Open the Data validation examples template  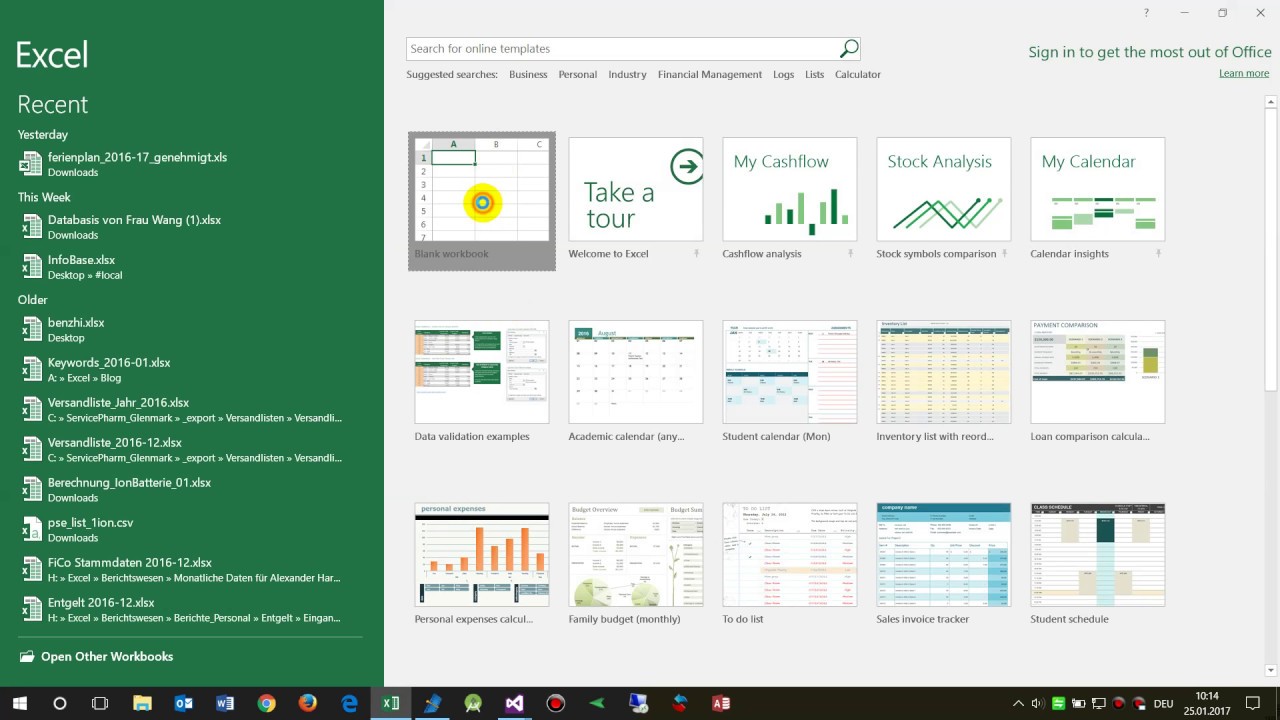coord(482,372)
